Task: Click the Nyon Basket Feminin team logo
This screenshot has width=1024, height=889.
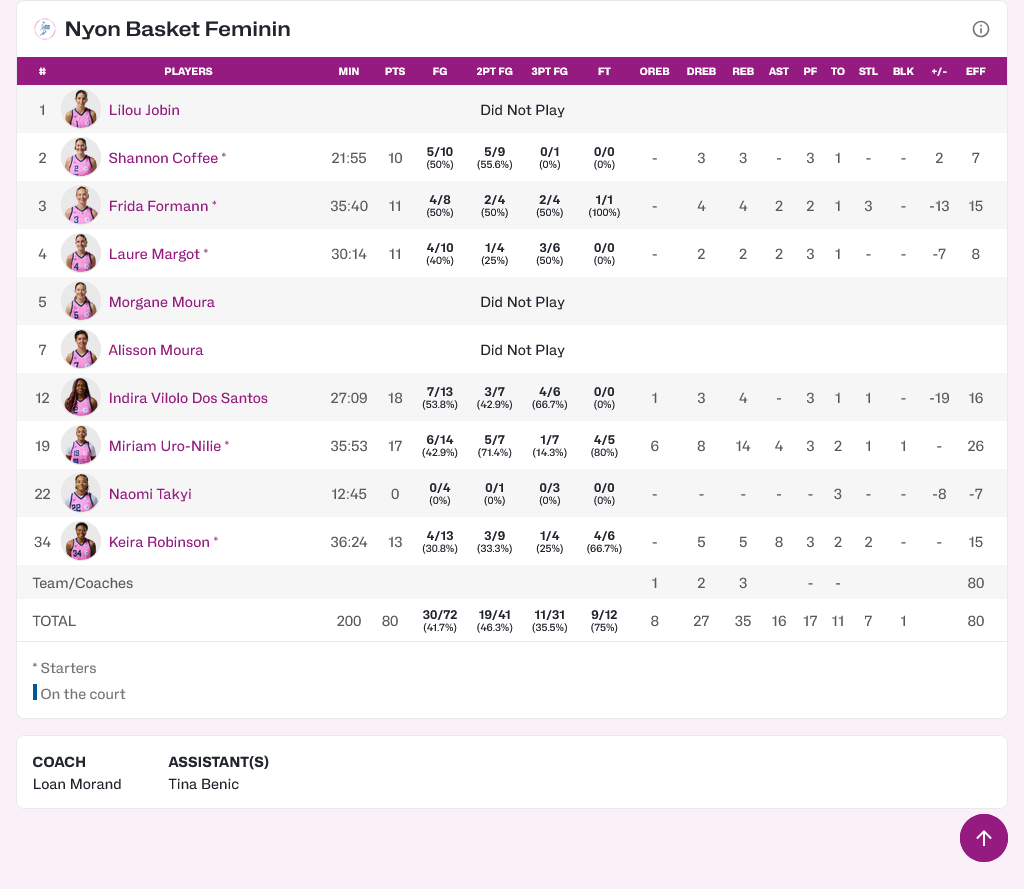Action: pyautogui.click(x=45, y=29)
